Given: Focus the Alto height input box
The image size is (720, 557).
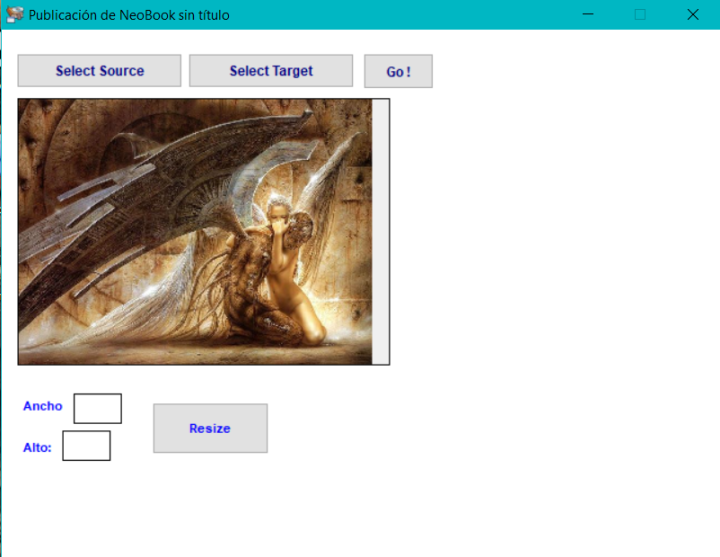Looking at the screenshot, I should (86, 446).
